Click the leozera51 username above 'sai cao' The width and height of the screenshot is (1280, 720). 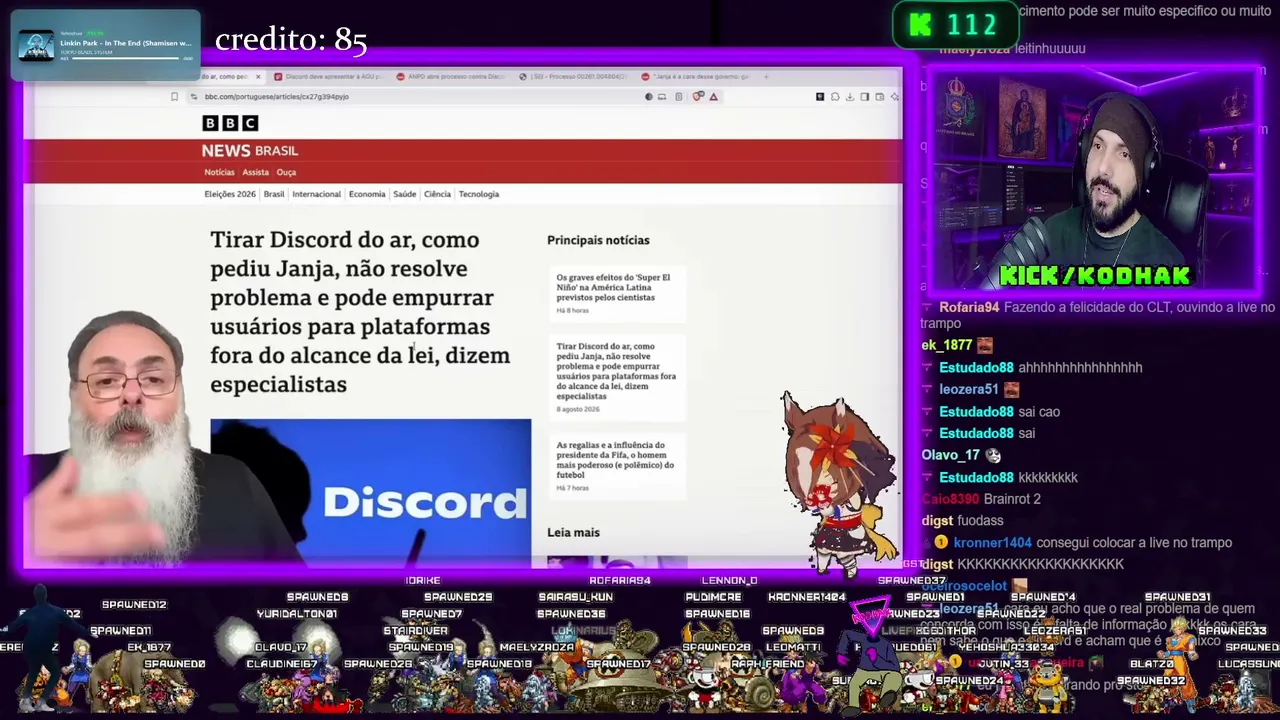pos(969,390)
